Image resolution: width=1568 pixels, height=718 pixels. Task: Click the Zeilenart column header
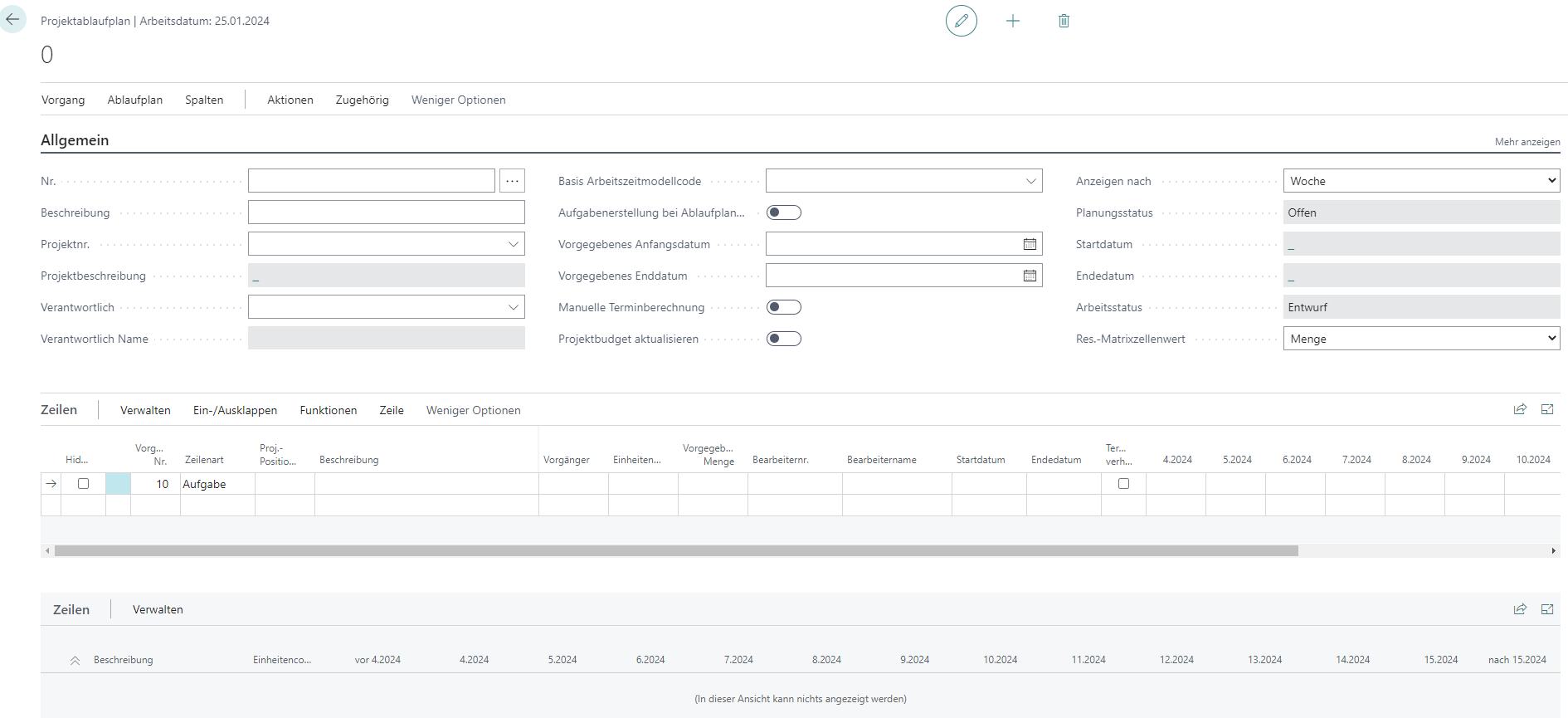point(204,460)
